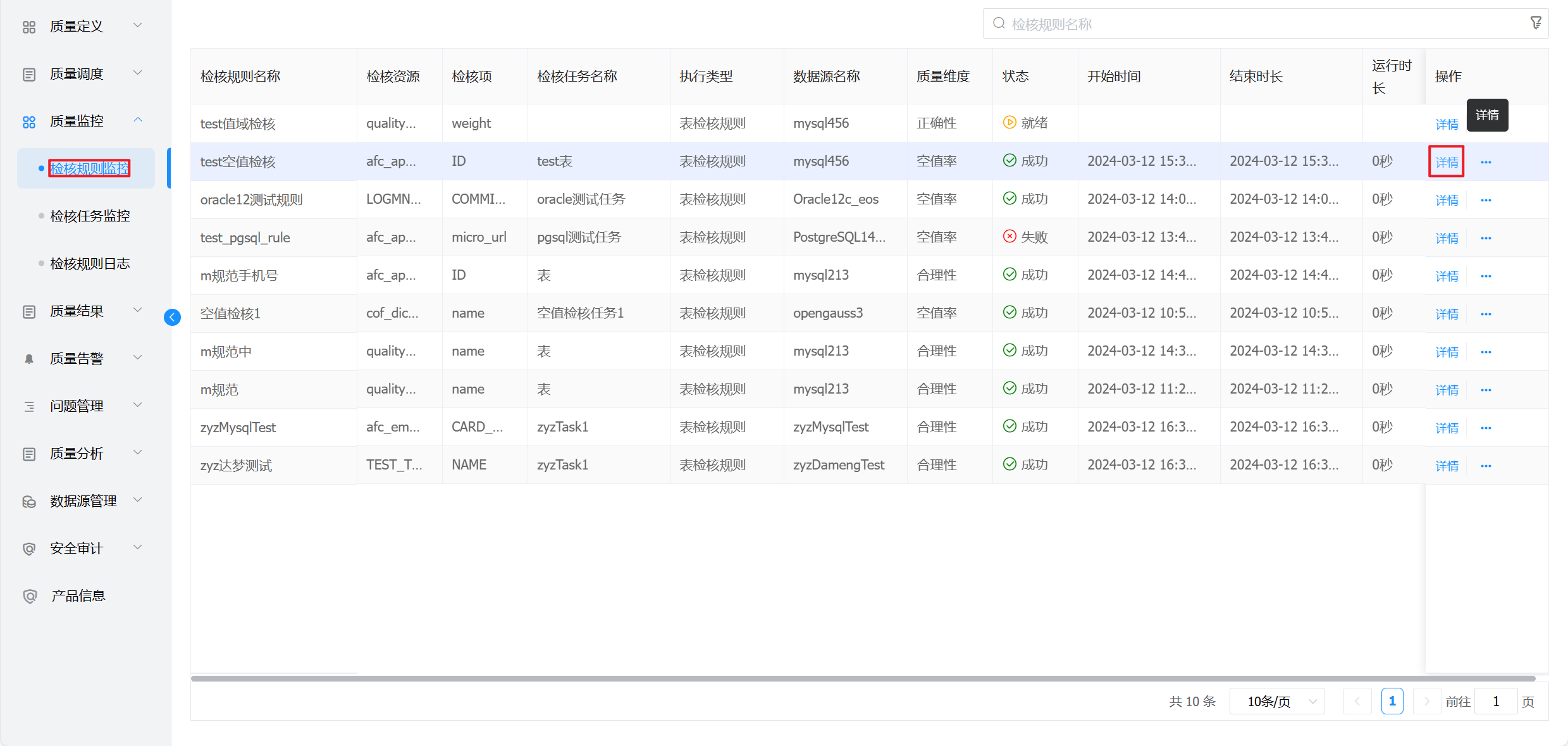Viewport: 1568px width, 746px height.
Task: Open more actions for zyz达梦测试 row
Action: coord(1486,466)
